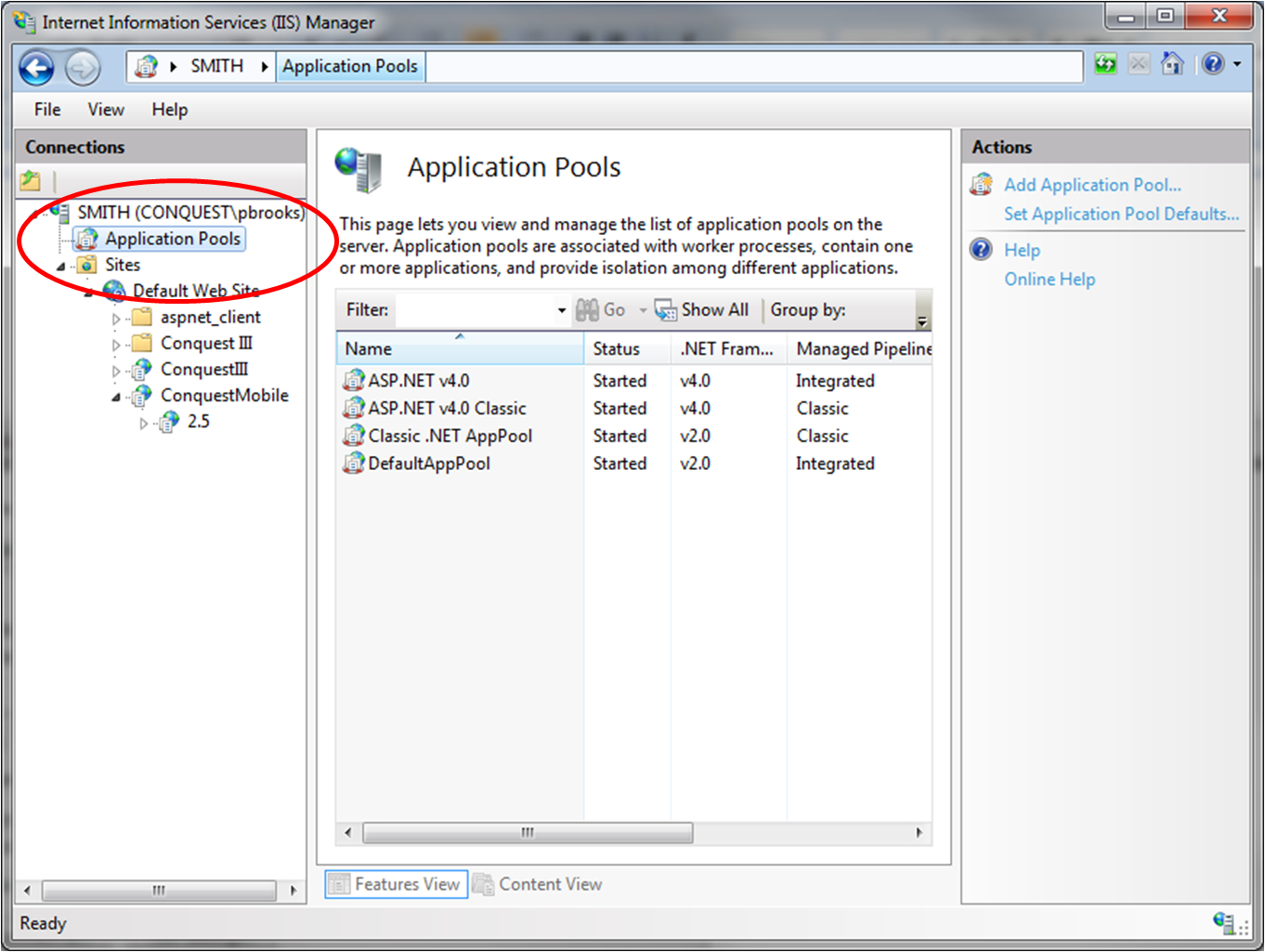The height and width of the screenshot is (952, 1265).
Task: Click the pool list horizontal scrollbar thumb
Action: [528, 832]
